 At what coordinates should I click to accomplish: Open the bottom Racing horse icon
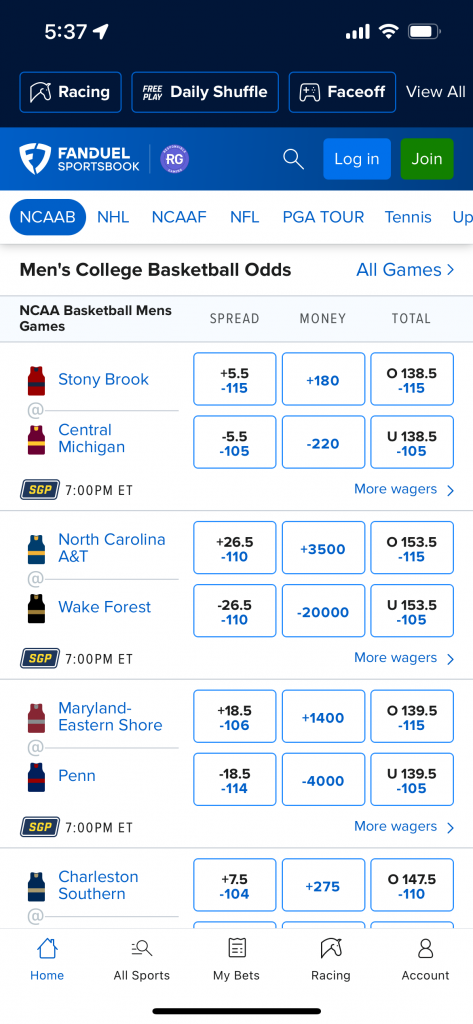(331, 959)
